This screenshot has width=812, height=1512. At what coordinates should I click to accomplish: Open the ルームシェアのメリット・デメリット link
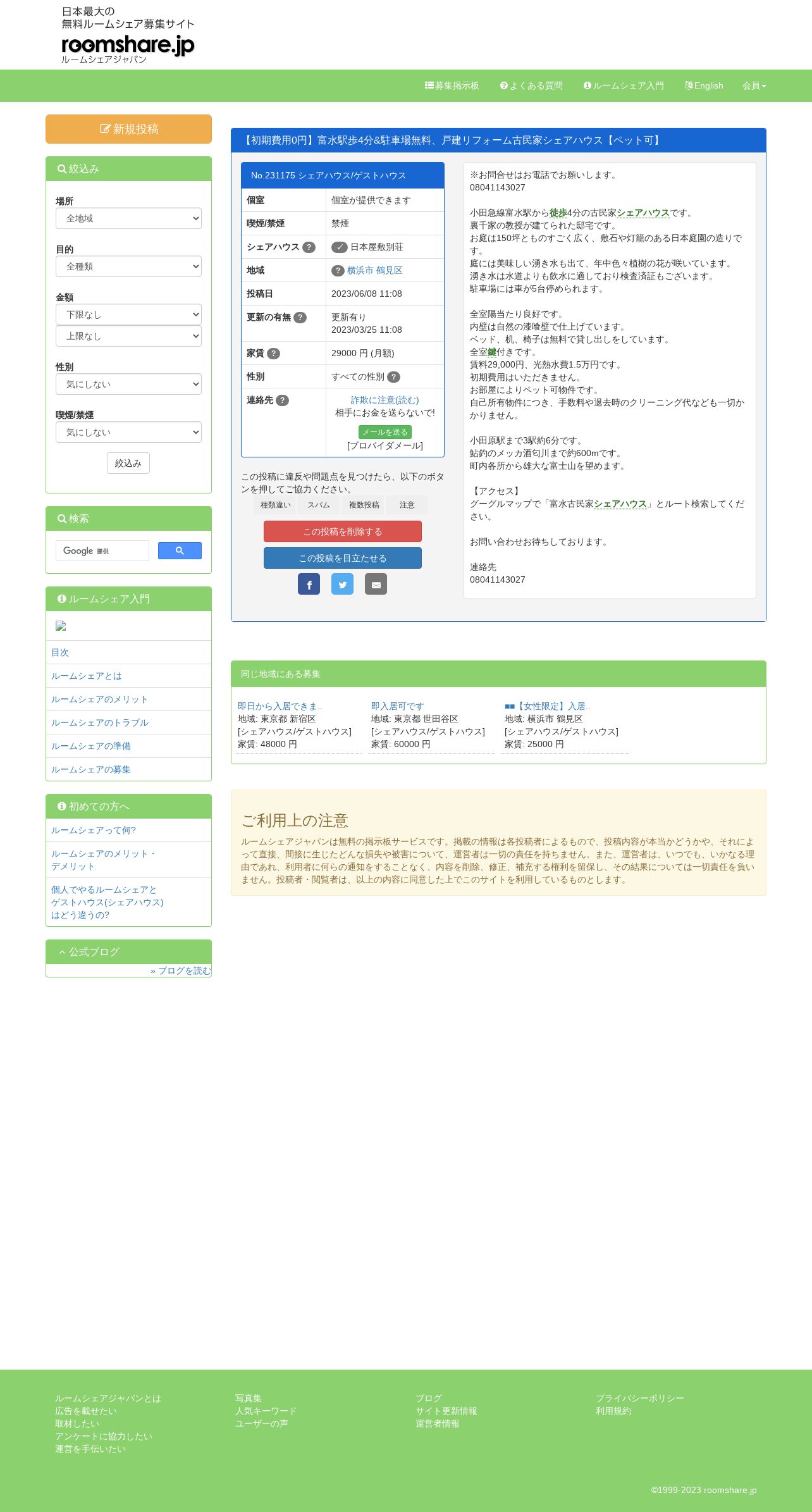104,860
